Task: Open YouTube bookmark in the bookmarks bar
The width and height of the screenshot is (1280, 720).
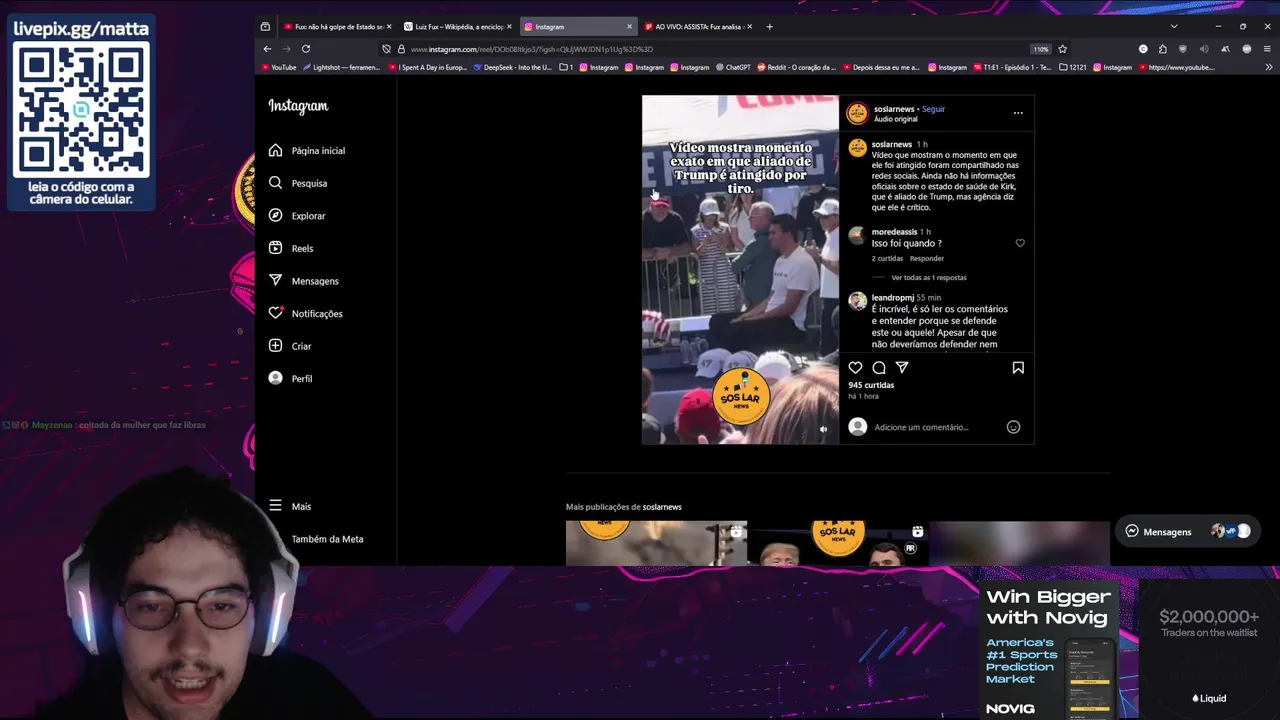Action: click(x=279, y=68)
